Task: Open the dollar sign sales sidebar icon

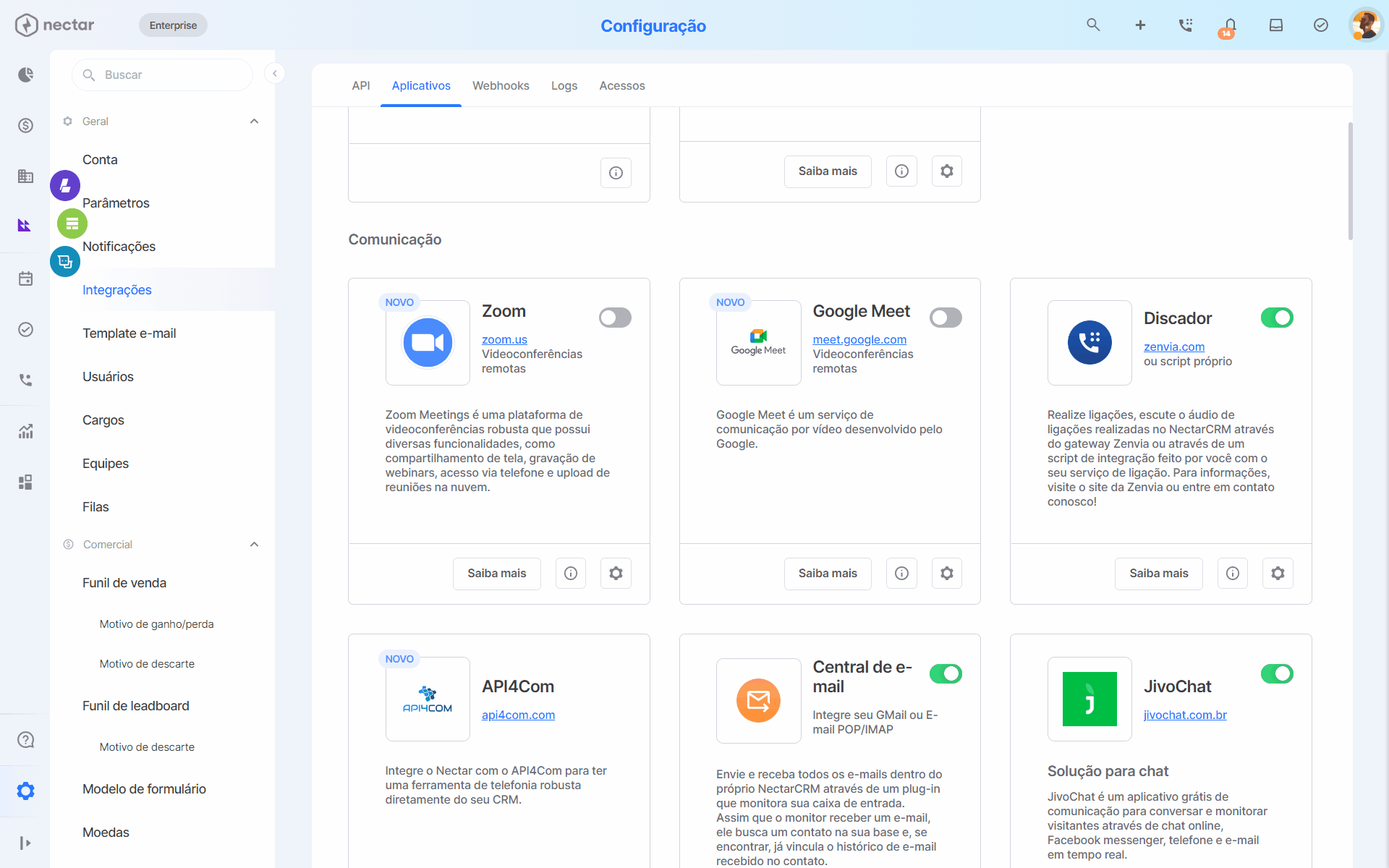Action: pyautogui.click(x=25, y=125)
